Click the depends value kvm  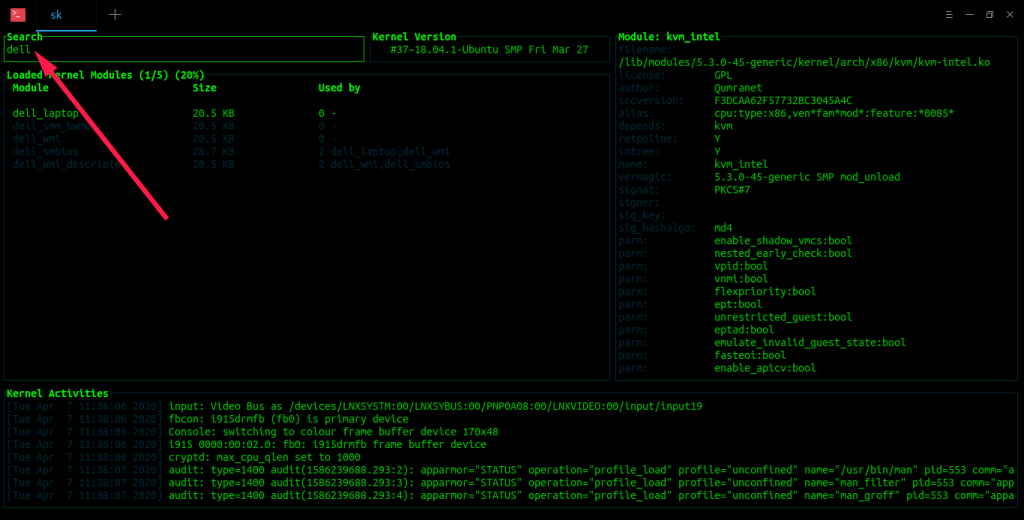point(723,126)
